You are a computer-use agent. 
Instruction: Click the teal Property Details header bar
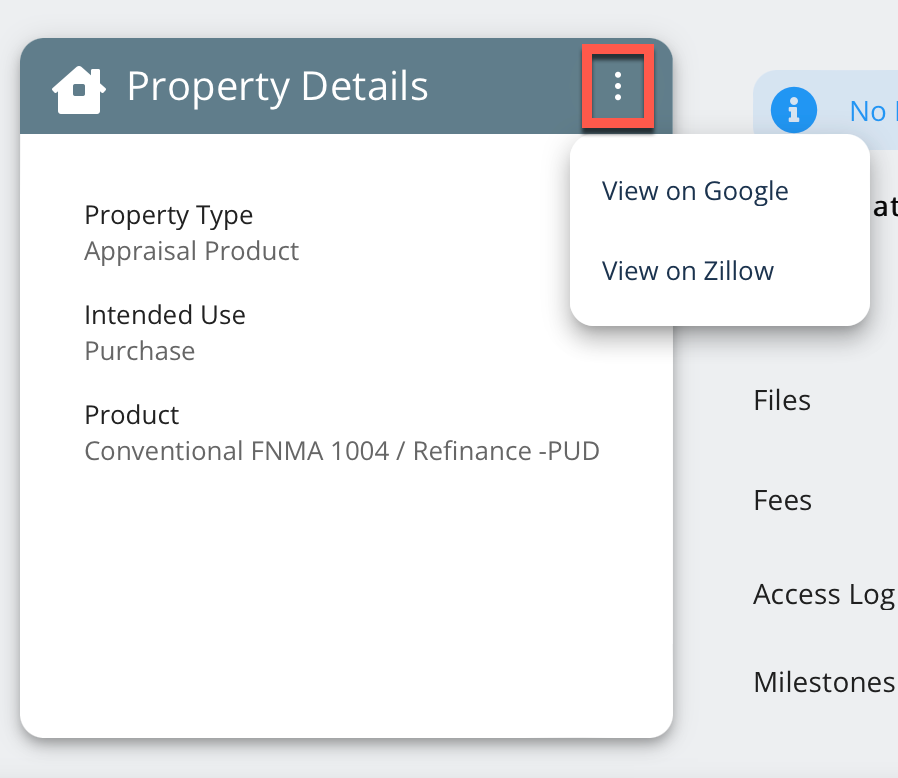point(500,87)
